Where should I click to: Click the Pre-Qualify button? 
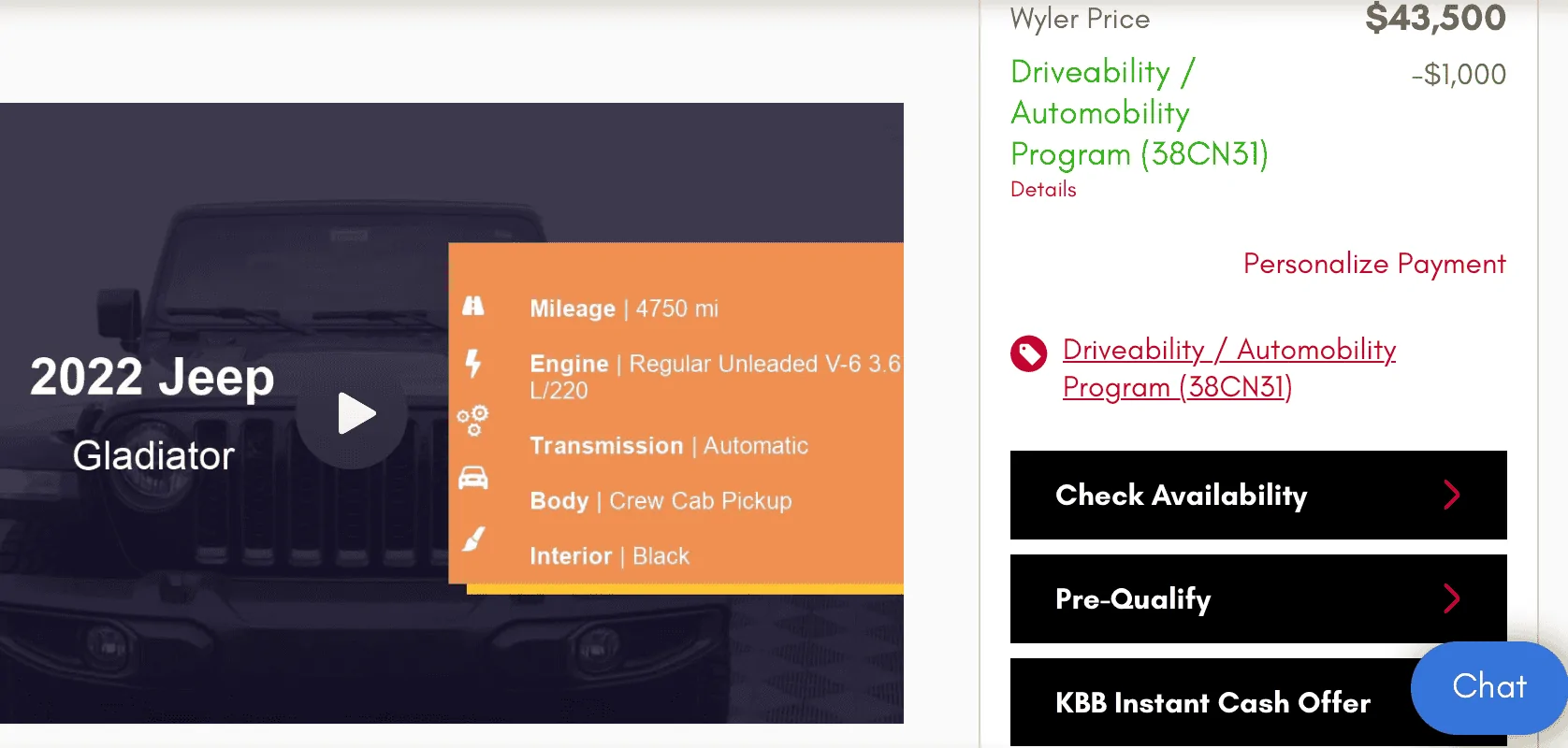click(1258, 598)
